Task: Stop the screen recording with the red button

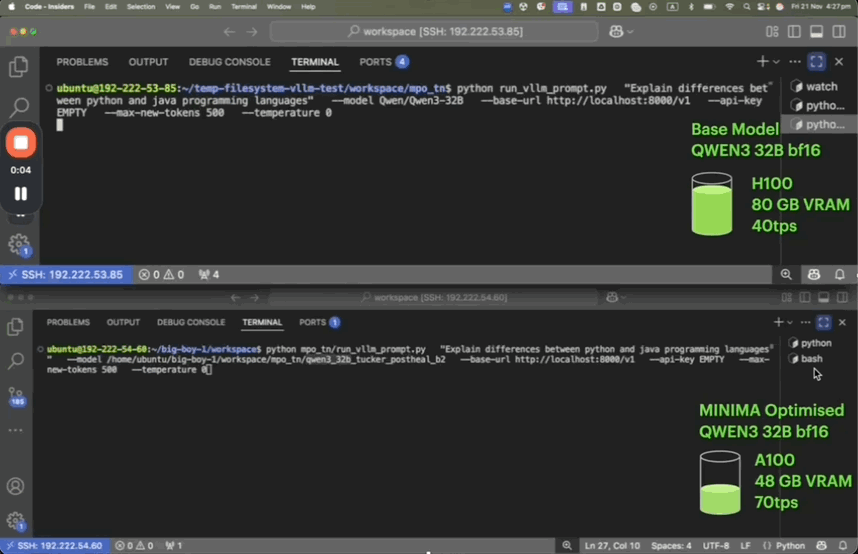Action: click(21, 143)
